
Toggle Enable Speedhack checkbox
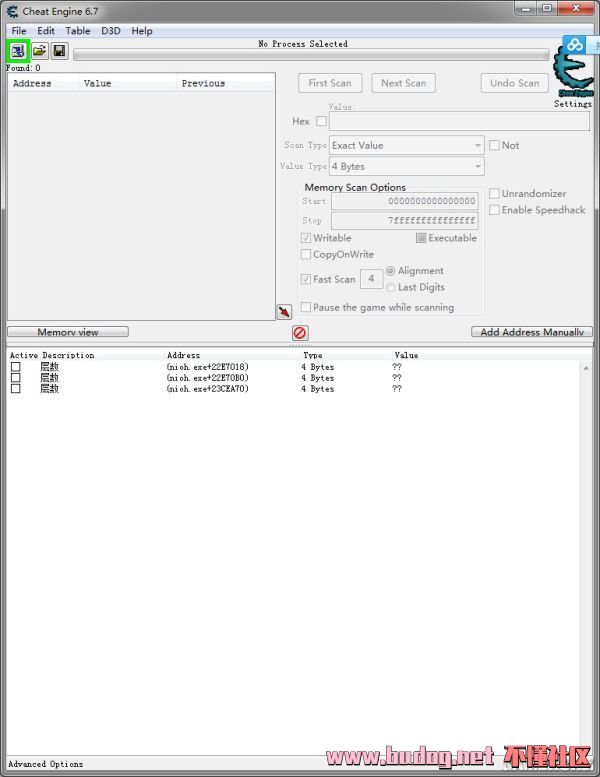tap(494, 210)
